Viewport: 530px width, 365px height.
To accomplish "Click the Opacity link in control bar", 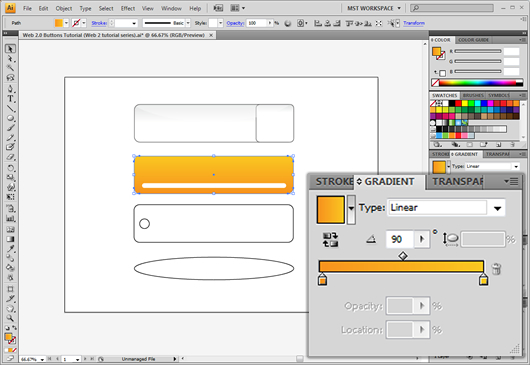I will pyautogui.click(x=235, y=23).
